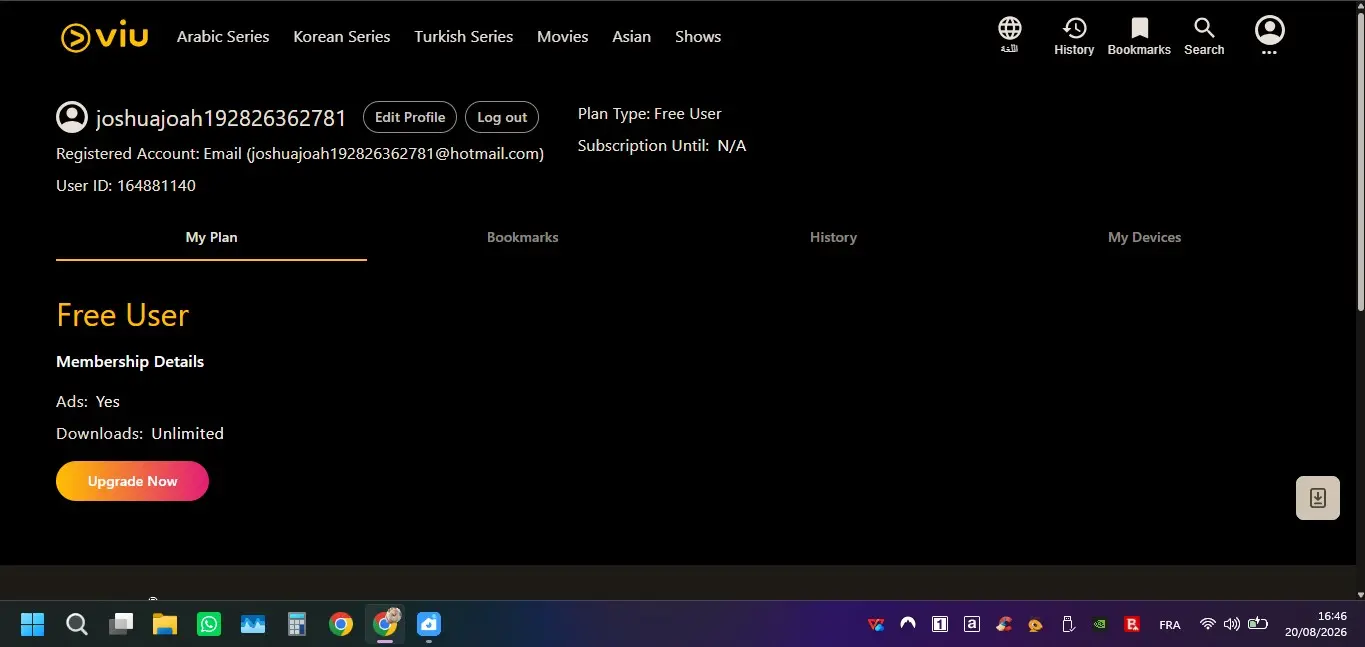Open the Shows section

tap(698, 36)
